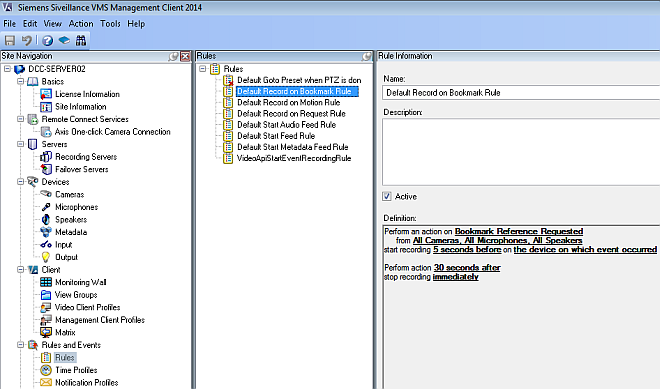Open Recording Servers in navigation
Viewport: 660px width, 389px height.
click(86, 157)
